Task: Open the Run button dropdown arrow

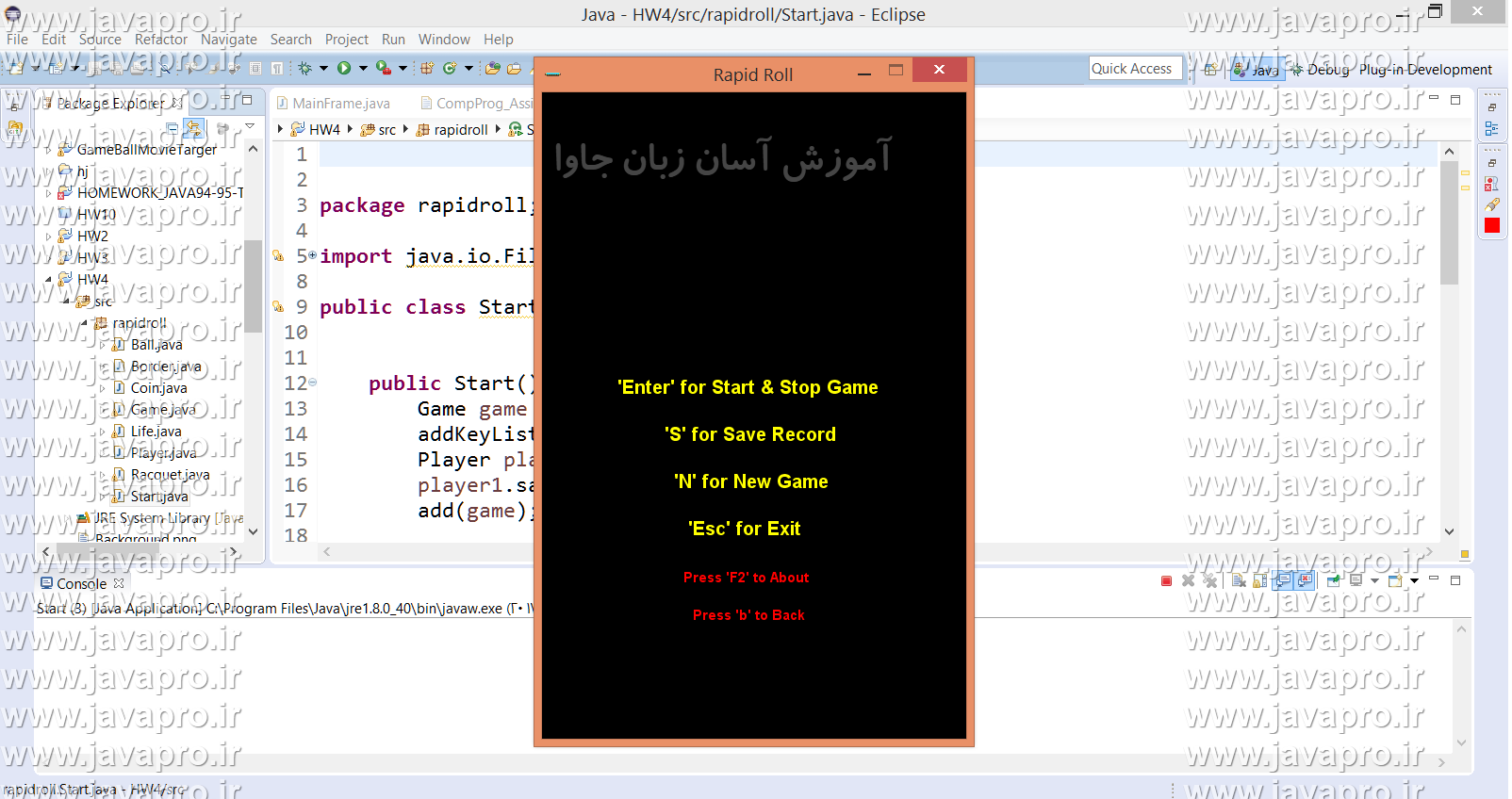Action: [x=363, y=68]
